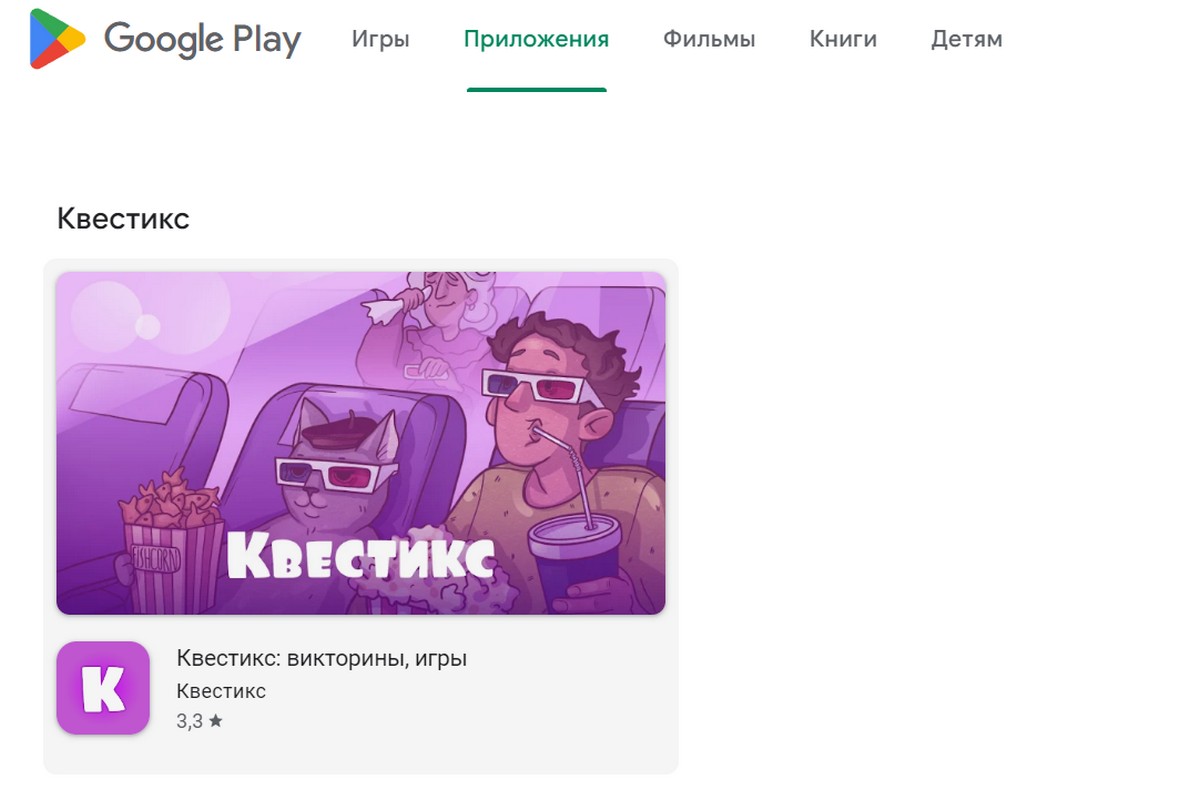Click the large Квестикс lettering in the banner
The image size is (1200, 800).
[x=360, y=556]
